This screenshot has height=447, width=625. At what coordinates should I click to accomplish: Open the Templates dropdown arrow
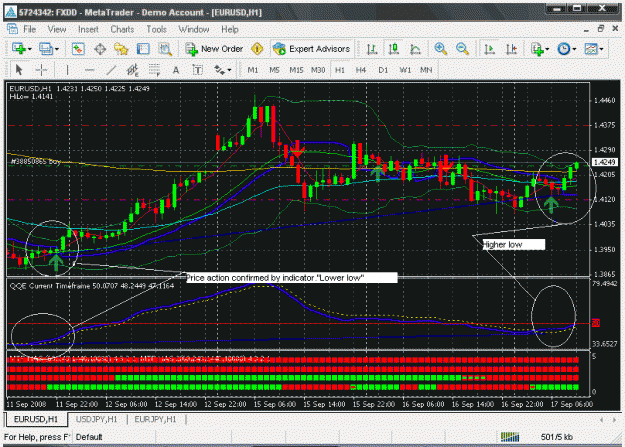(x=601, y=49)
